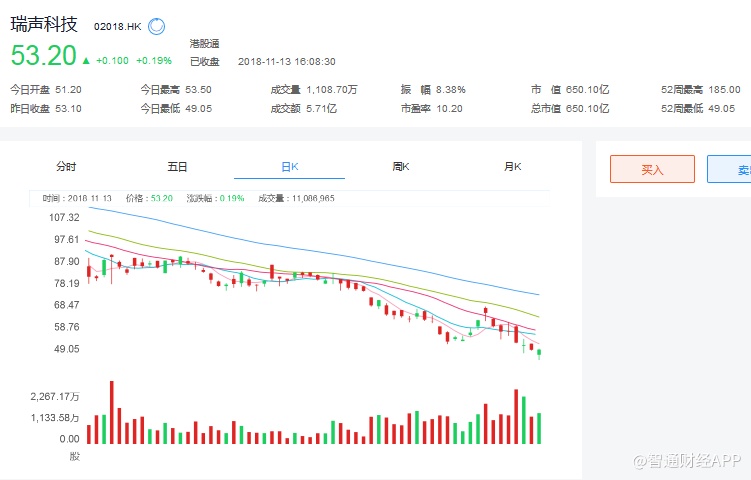Select the 五日 chart tab

coord(177,166)
